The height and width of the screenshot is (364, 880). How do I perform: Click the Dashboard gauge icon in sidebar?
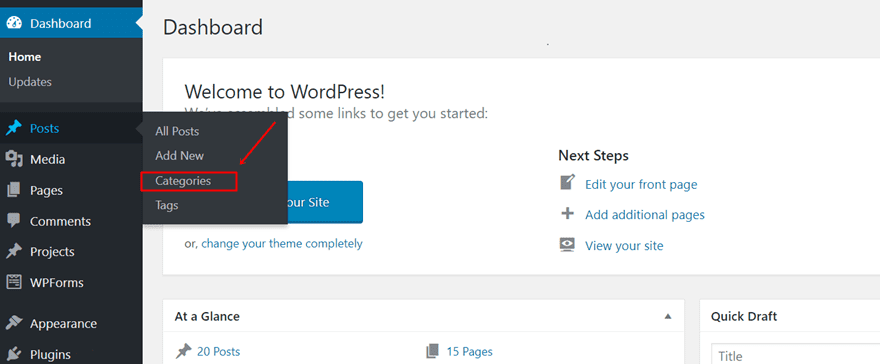(14, 24)
